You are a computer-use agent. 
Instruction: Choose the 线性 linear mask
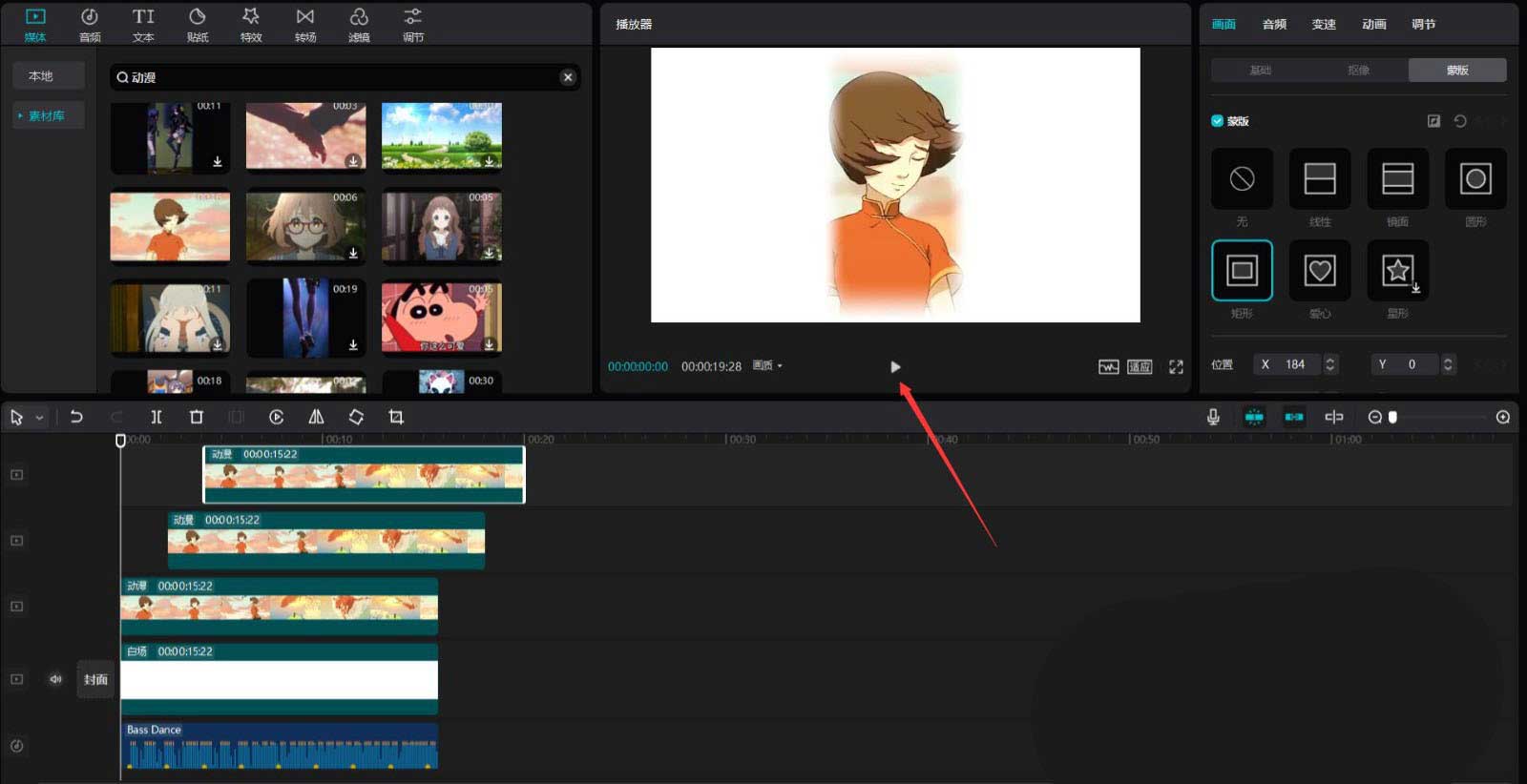pyautogui.click(x=1320, y=178)
